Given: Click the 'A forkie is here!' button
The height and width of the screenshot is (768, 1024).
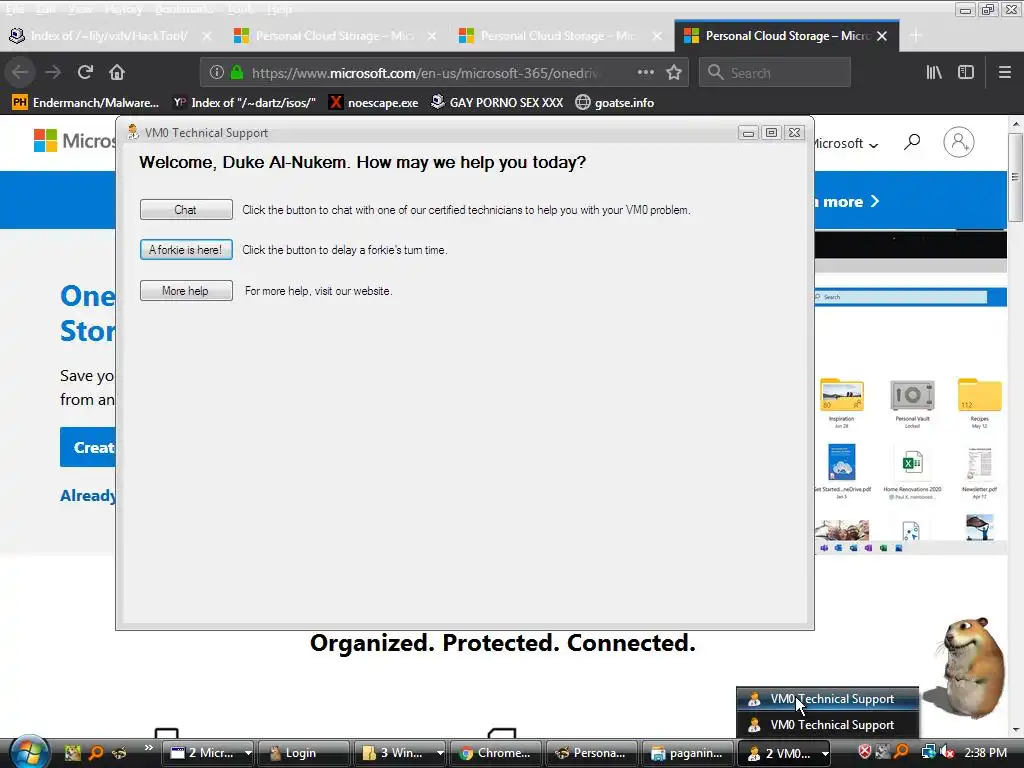Looking at the screenshot, I should [186, 249].
